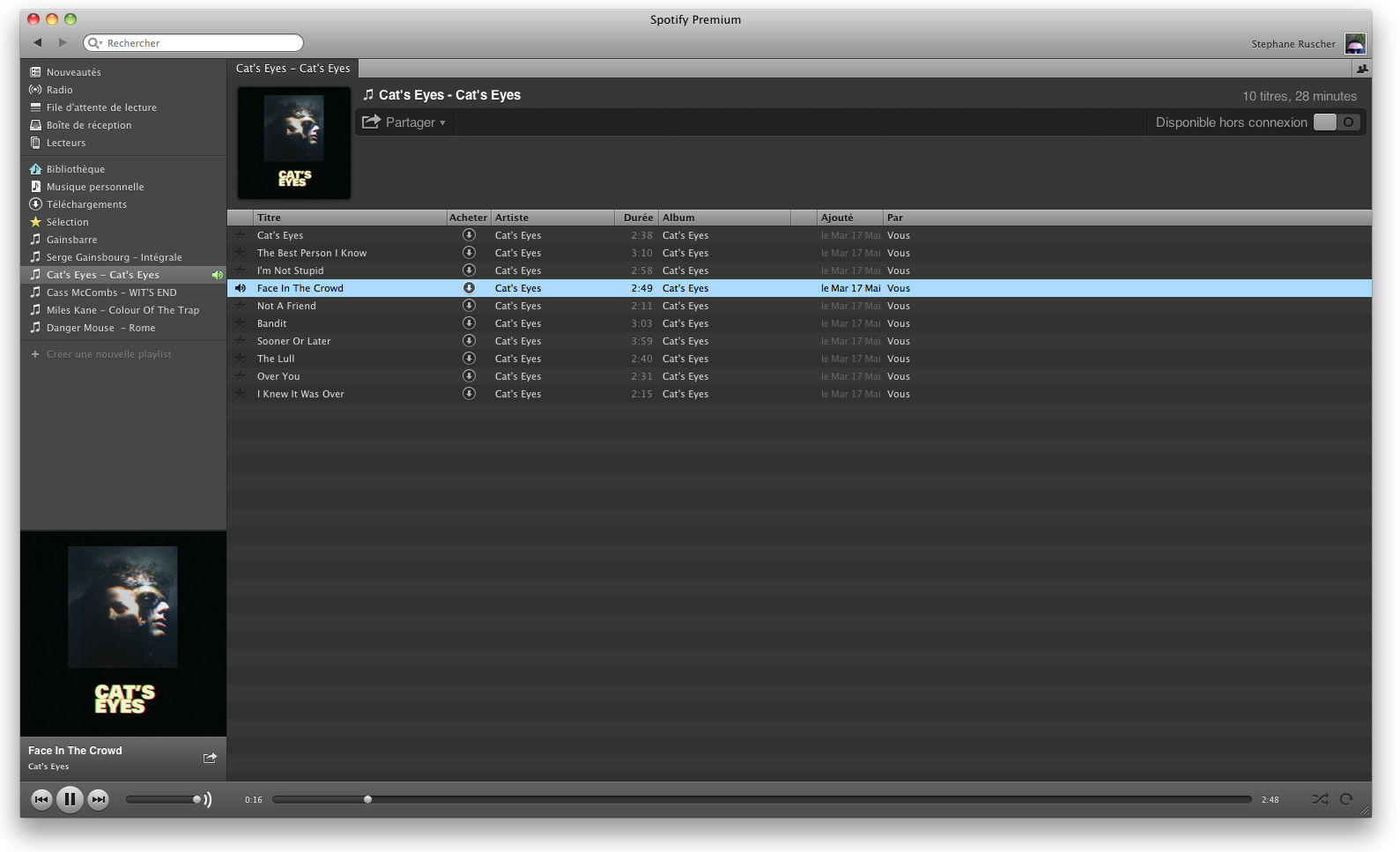
Task: Toggle repeat mode
Action: click(1346, 799)
